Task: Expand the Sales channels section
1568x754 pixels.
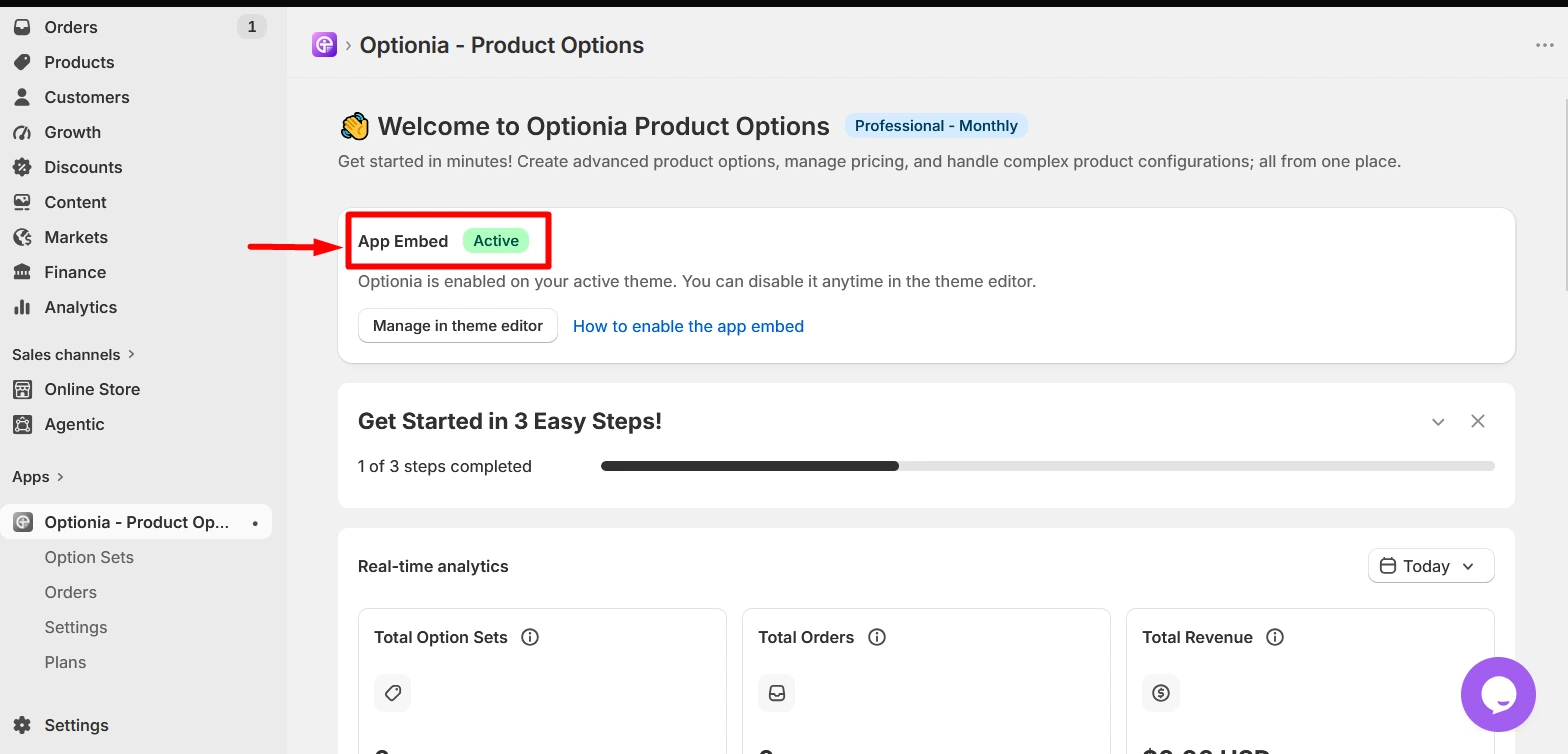Action: click(x=74, y=354)
